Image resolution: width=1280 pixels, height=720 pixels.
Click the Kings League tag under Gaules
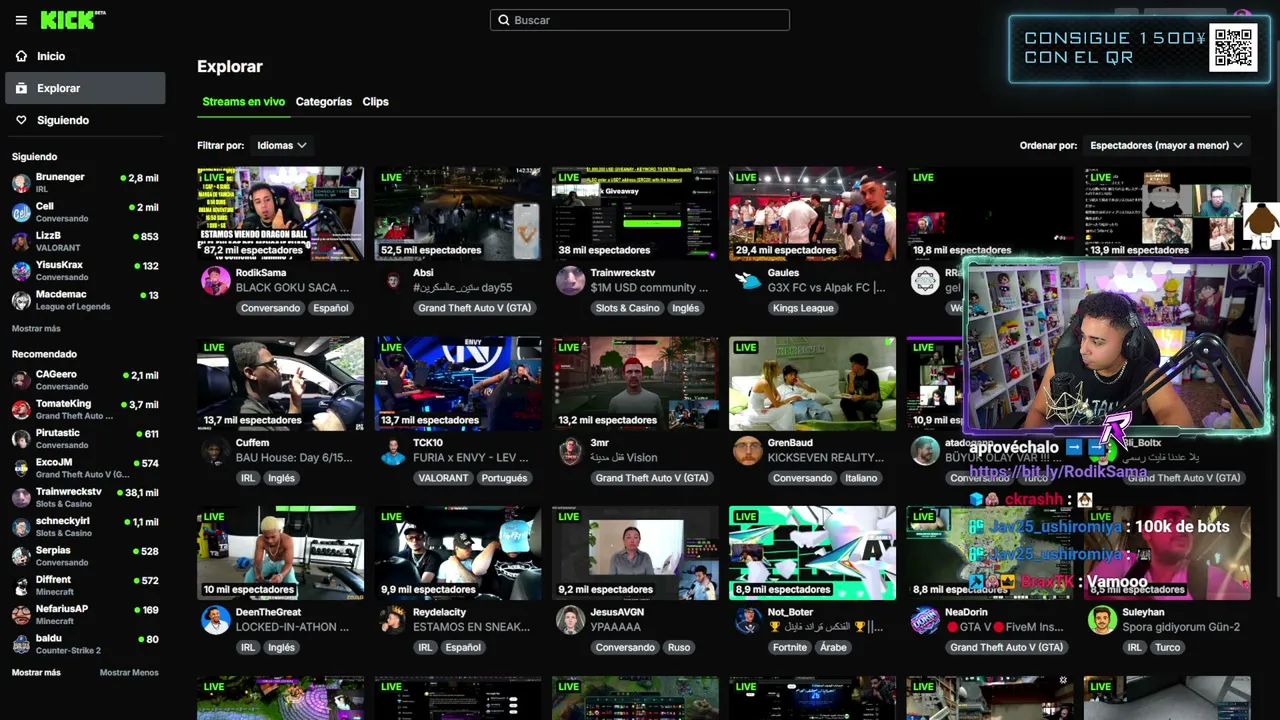(x=803, y=308)
